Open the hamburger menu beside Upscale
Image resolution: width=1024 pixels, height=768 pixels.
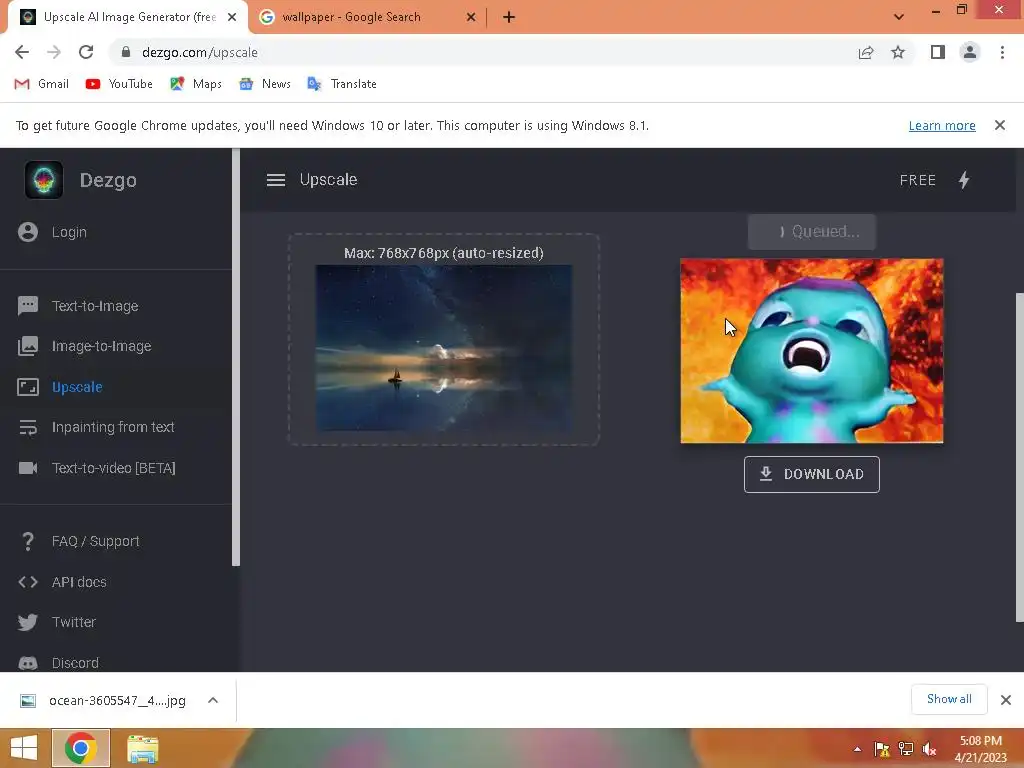click(x=276, y=180)
